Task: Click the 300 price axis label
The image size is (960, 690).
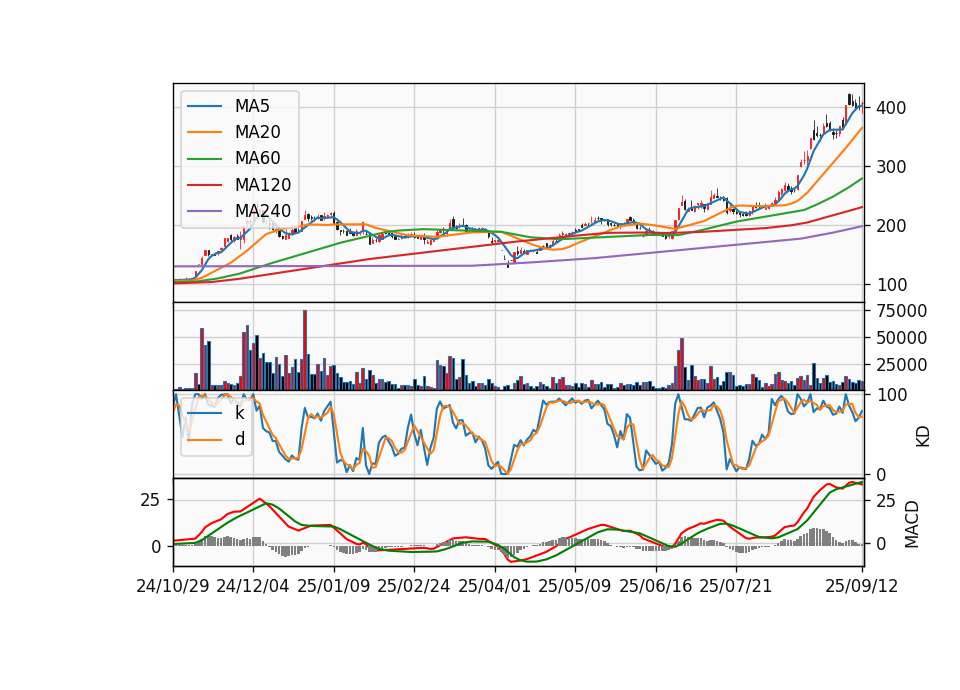Action: click(891, 167)
